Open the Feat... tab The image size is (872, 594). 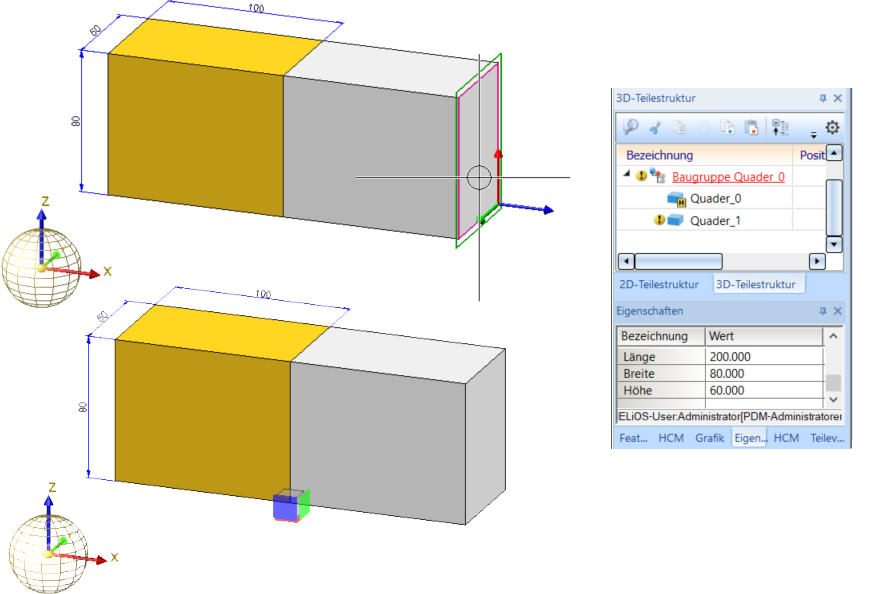[633, 438]
